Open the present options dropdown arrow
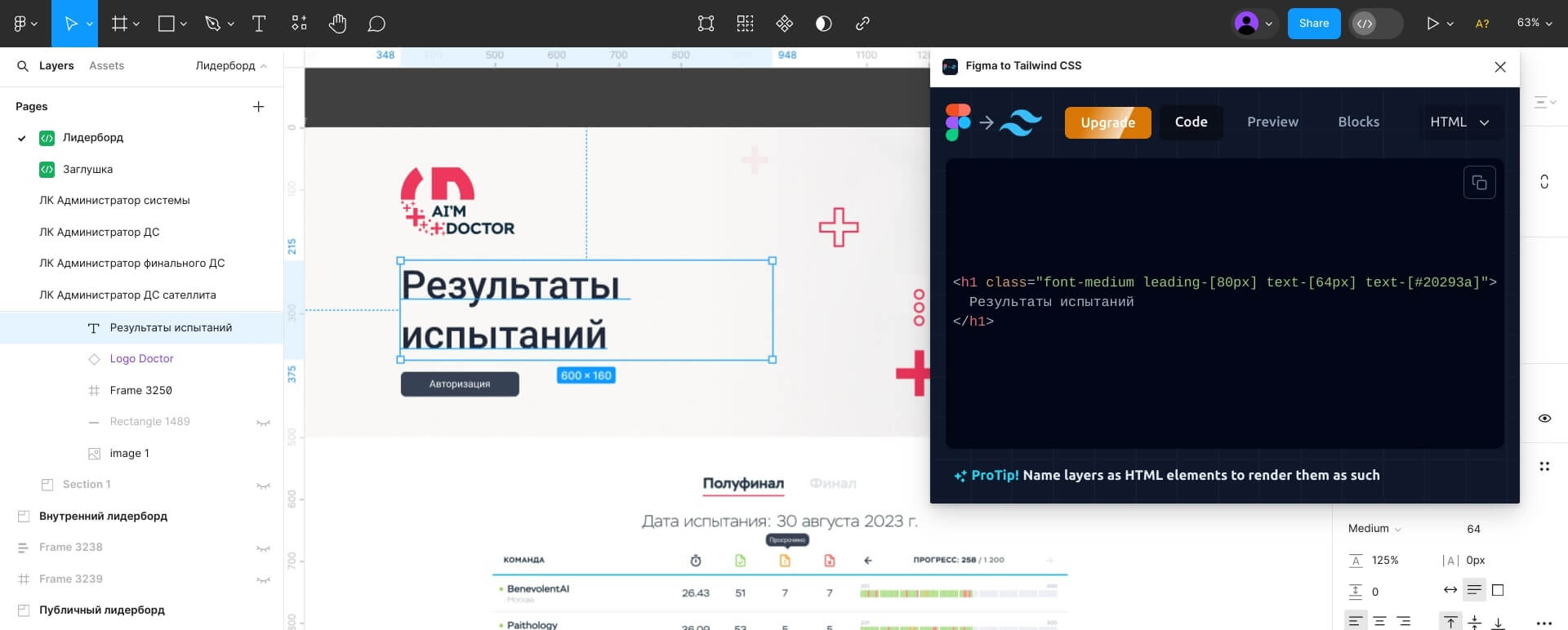Viewport: 1568px width, 630px height. click(x=1450, y=24)
